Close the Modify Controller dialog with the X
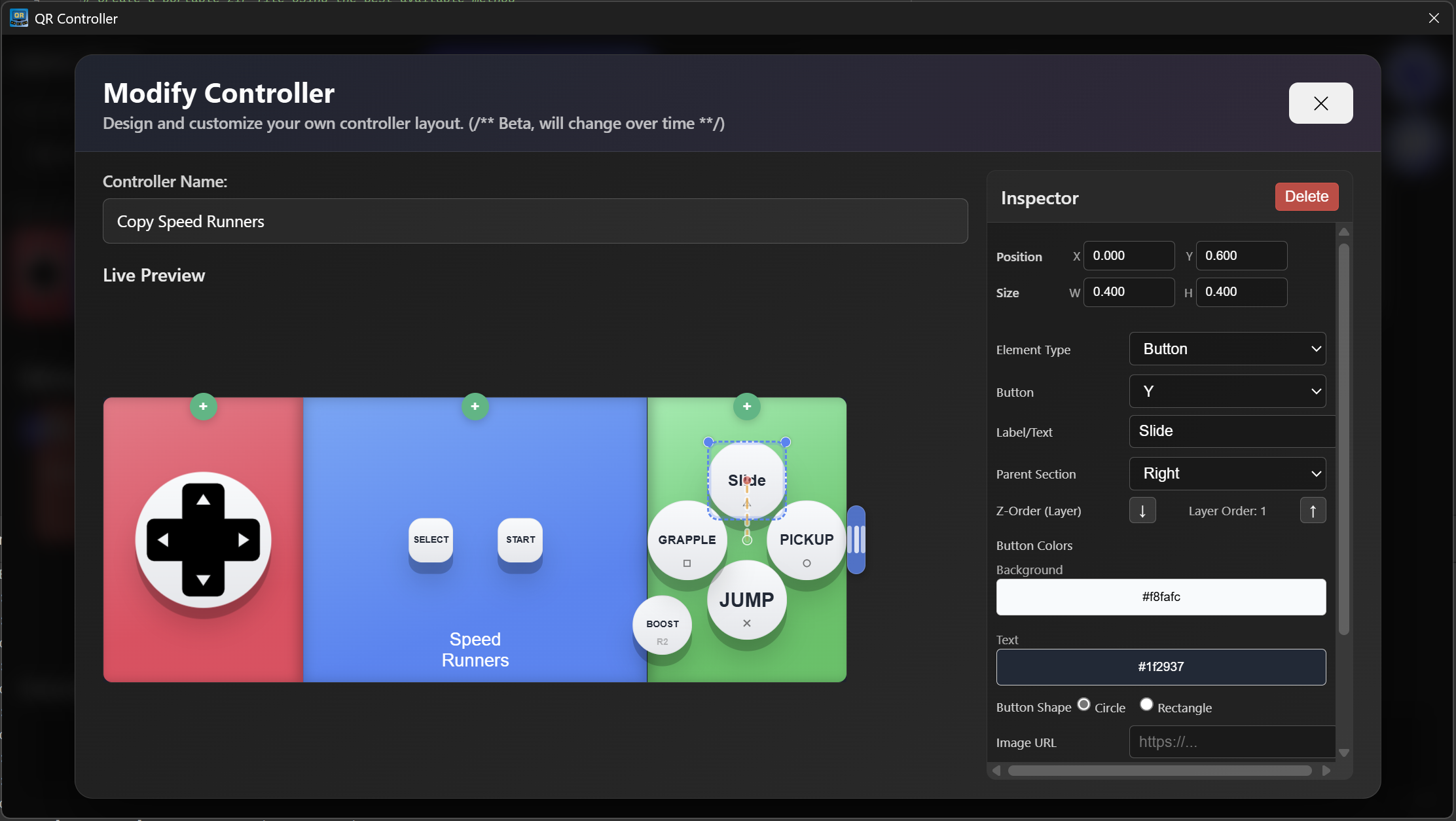Image resolution: width=1456 pixels, height=821 pixels. pyautogui.click(x=1320, y=103)
